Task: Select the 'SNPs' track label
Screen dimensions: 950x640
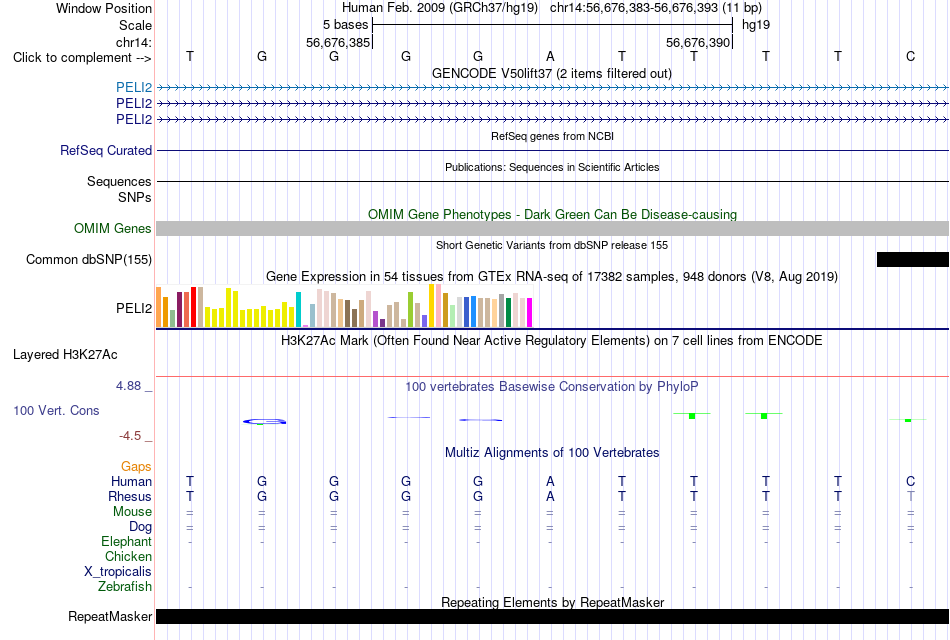Action: [135, 197]
